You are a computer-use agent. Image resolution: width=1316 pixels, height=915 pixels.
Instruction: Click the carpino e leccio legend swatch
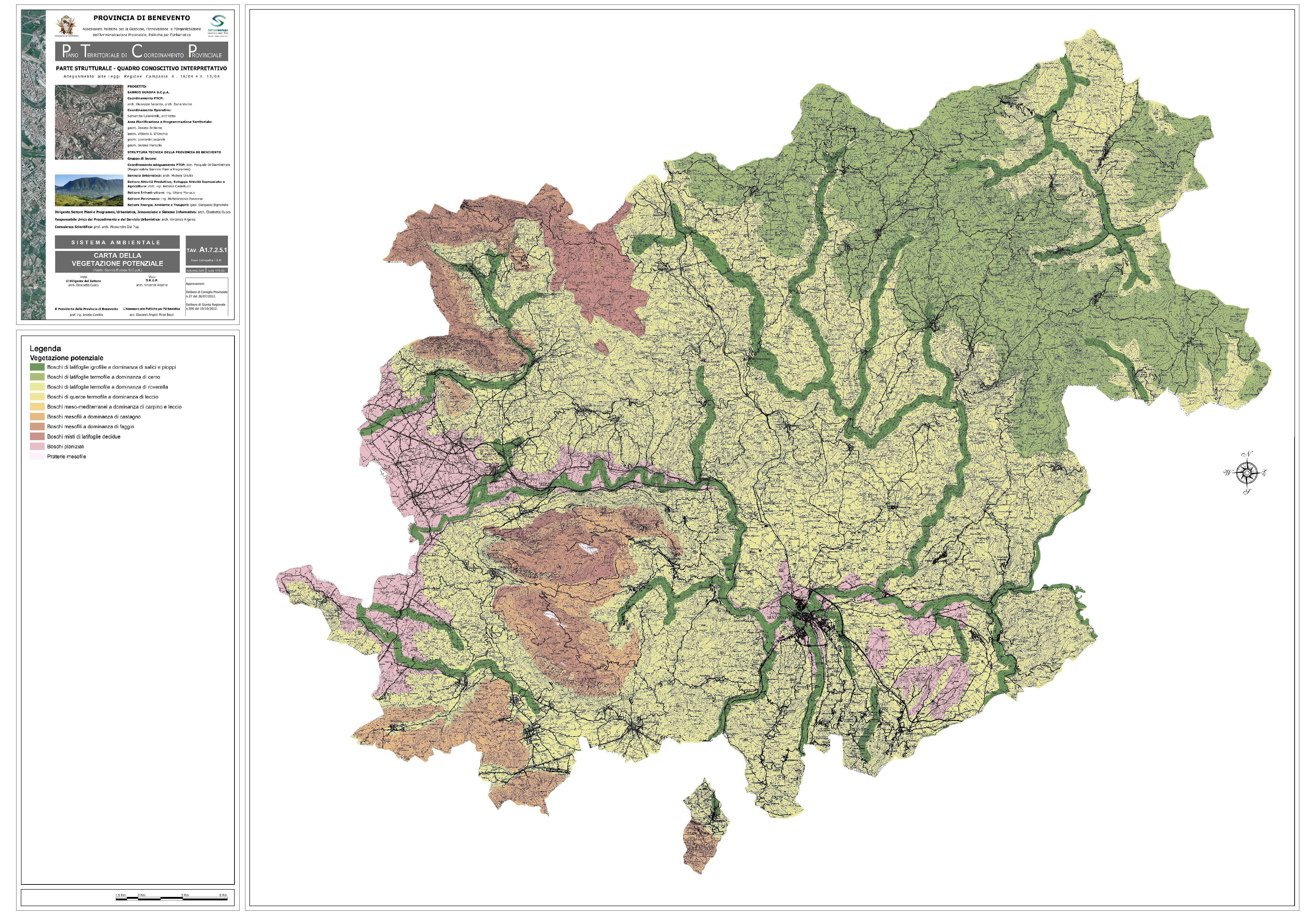click(37, 407)
